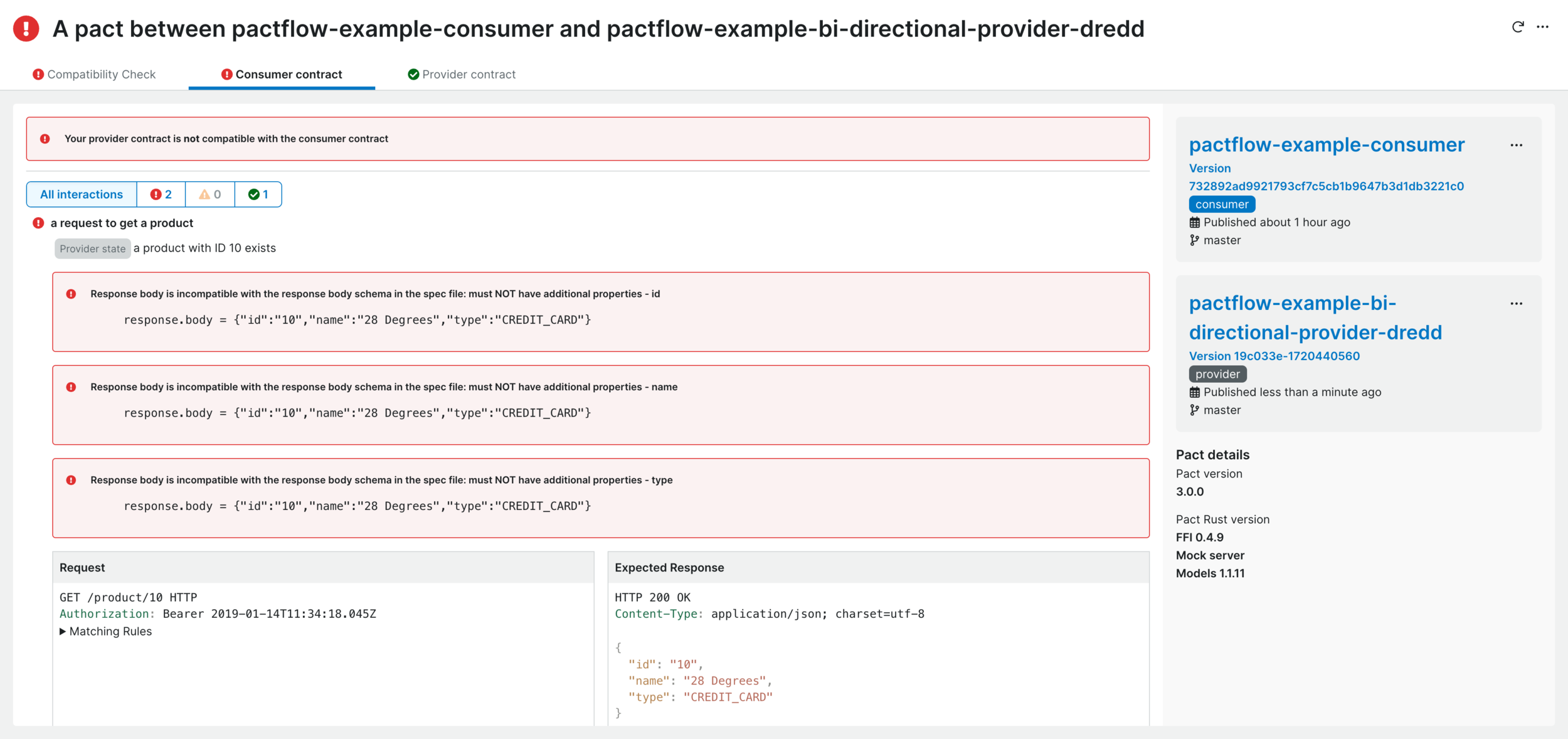Viewport: 1568px width, 739px height.
Task: Open the ellipsis menu on the provider card
Action: 1517,303
